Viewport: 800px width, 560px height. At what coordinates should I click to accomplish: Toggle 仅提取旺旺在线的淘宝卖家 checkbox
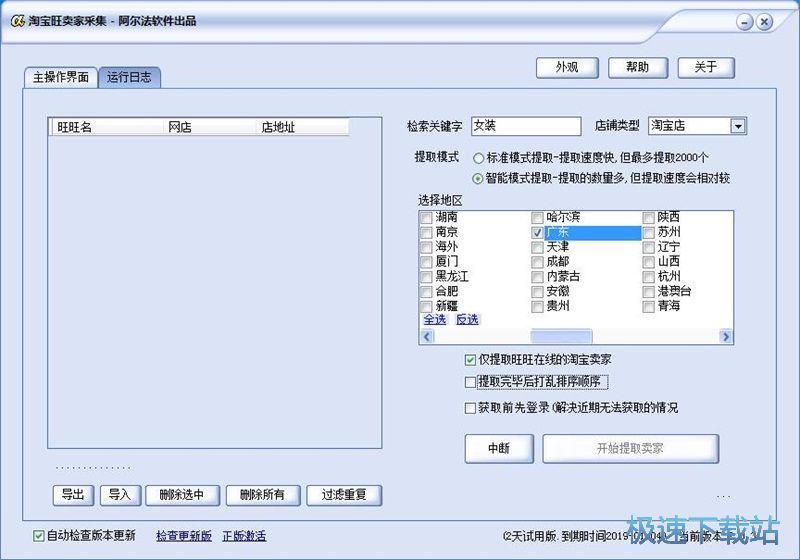pos(470,360)
